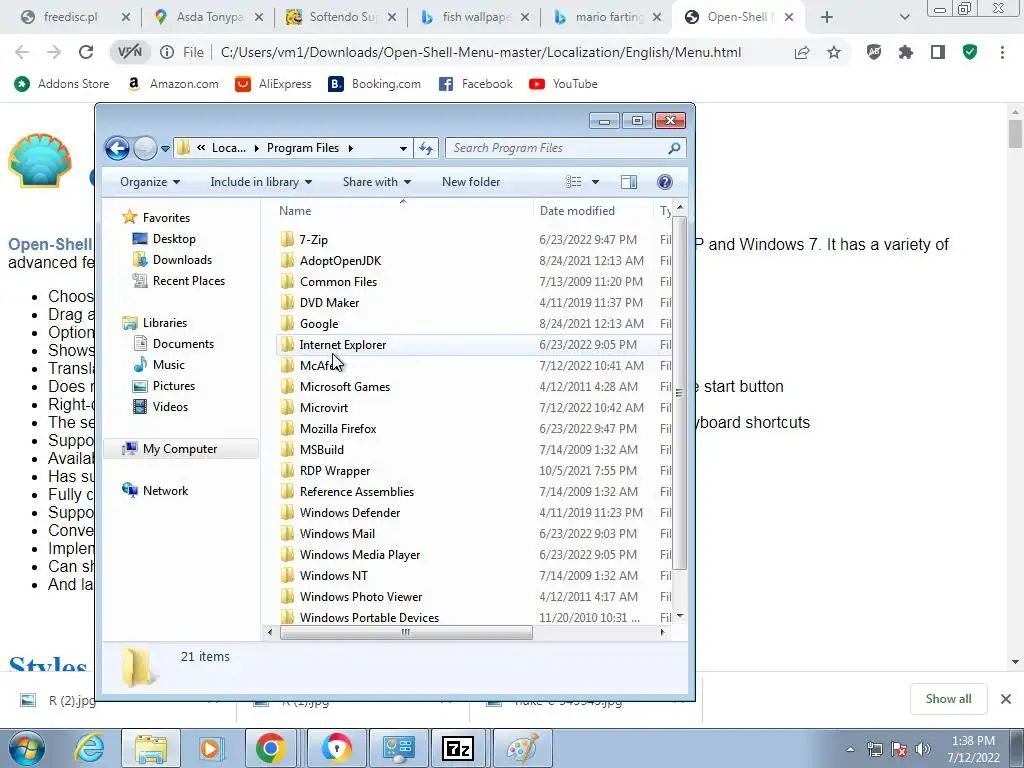Click the horizontal scrollbar in file list
1024x768 pixels.
406,632
